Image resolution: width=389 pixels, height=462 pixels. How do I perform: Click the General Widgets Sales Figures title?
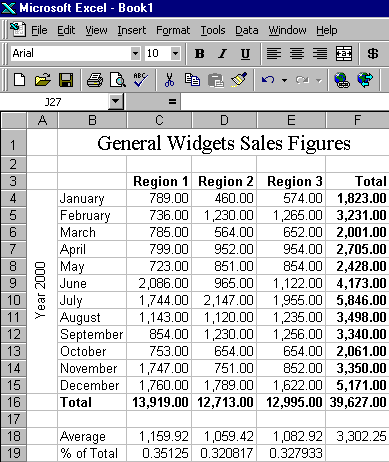point(224,143)
